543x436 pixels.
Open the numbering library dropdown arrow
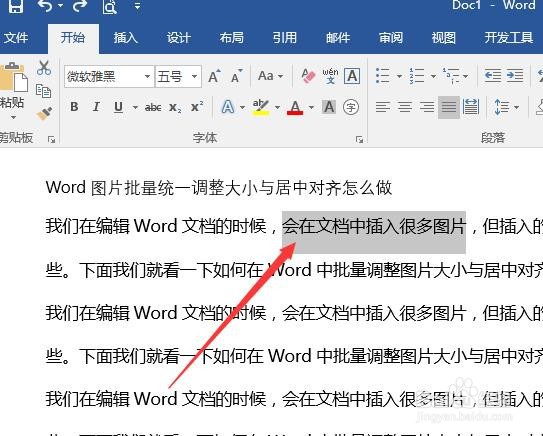[433, 76]
